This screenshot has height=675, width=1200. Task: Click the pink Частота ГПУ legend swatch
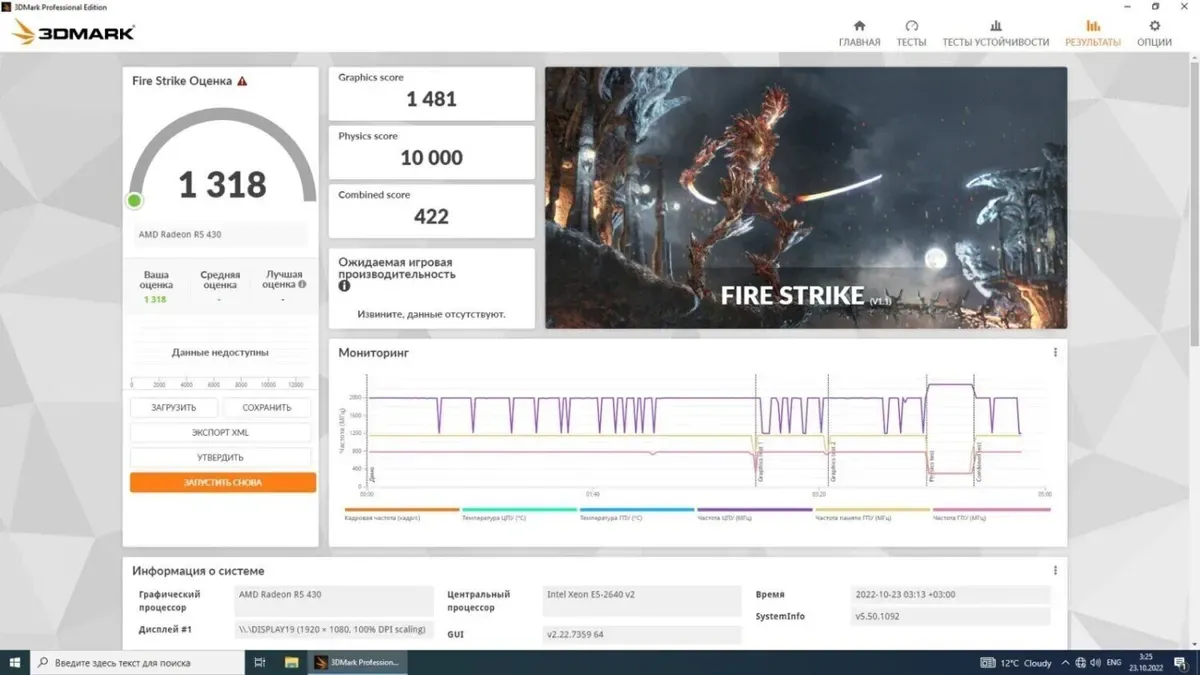[x=990, y=510]
